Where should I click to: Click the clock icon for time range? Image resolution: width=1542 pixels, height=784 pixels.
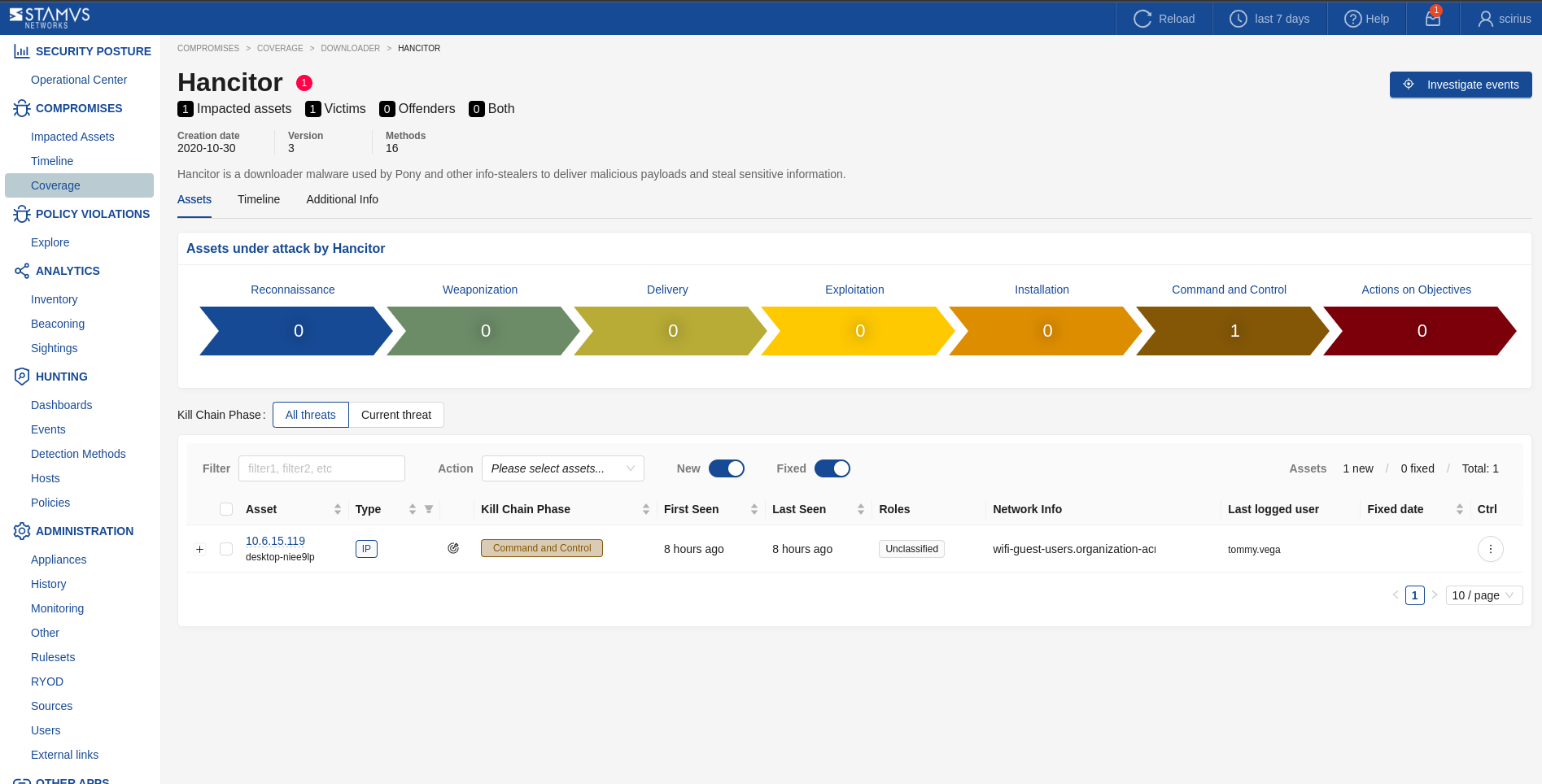(1238, 19)
